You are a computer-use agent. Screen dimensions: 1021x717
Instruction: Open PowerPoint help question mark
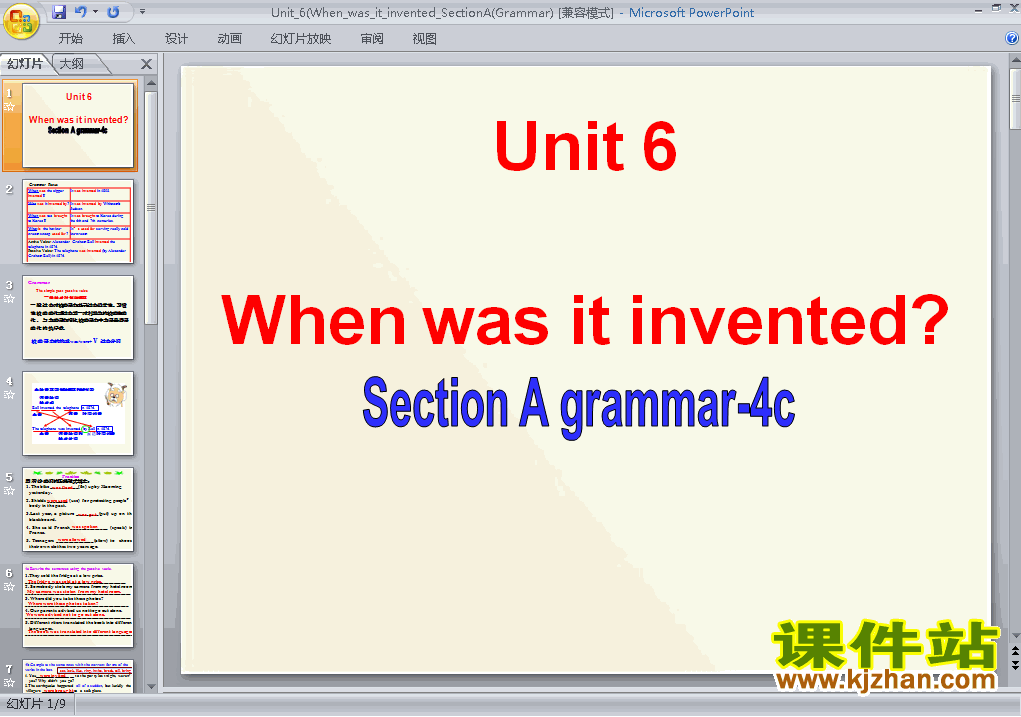pyautogui.click(x=1012, y=38)
